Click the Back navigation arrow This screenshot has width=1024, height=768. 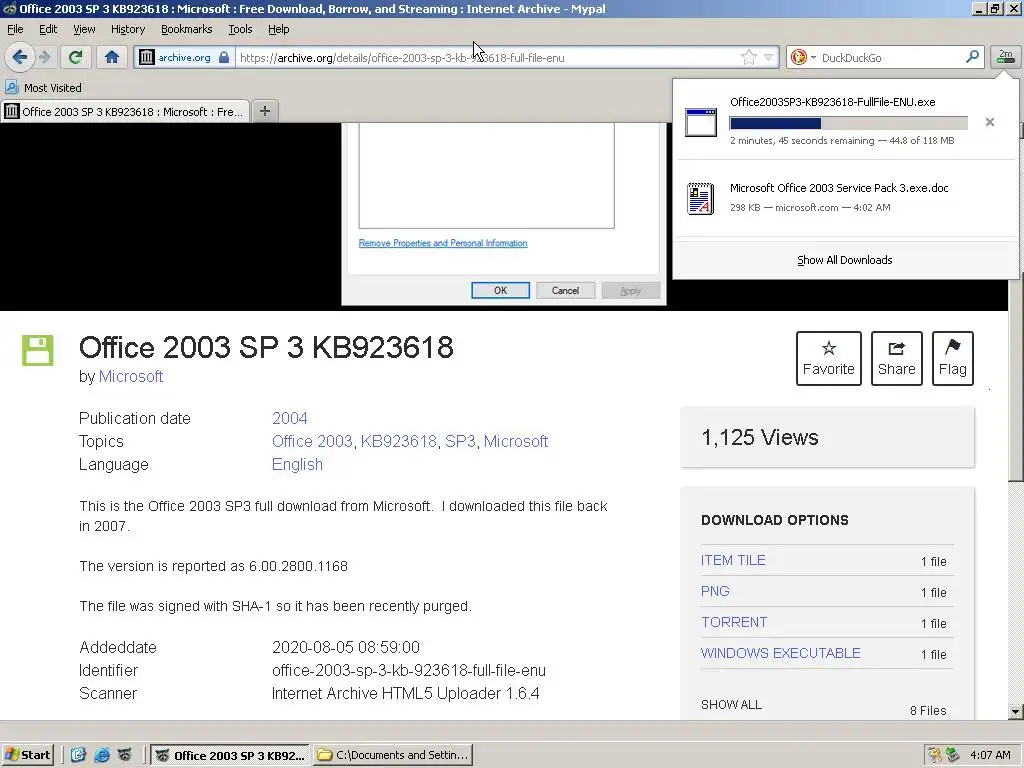tap(20, 57)
